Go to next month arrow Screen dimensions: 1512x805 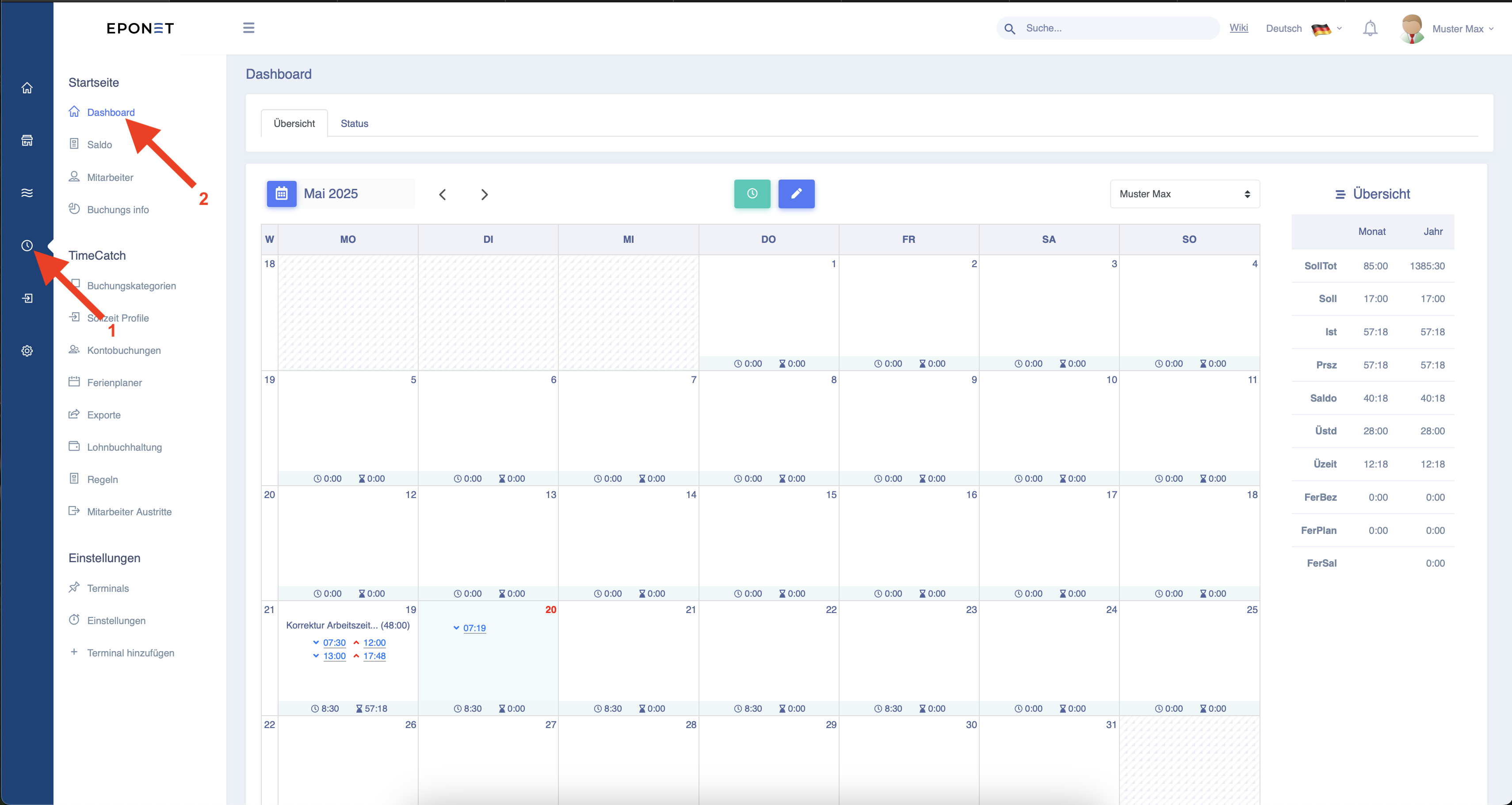tap(484, 194)
